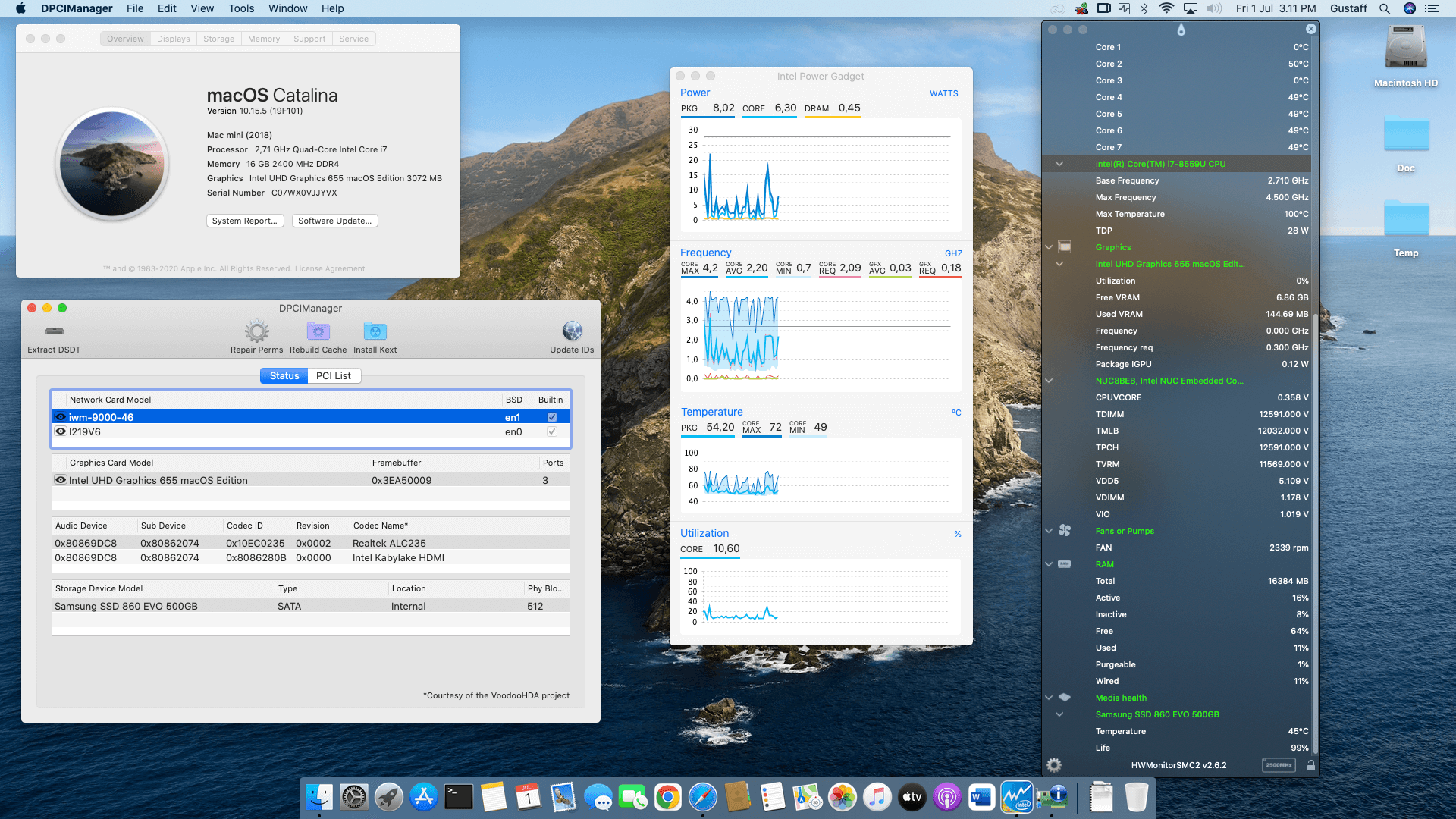Viewport: 1456px width, 819px height.
Task: Open Terminal from the dock
Action: click(x=459, y=797)
